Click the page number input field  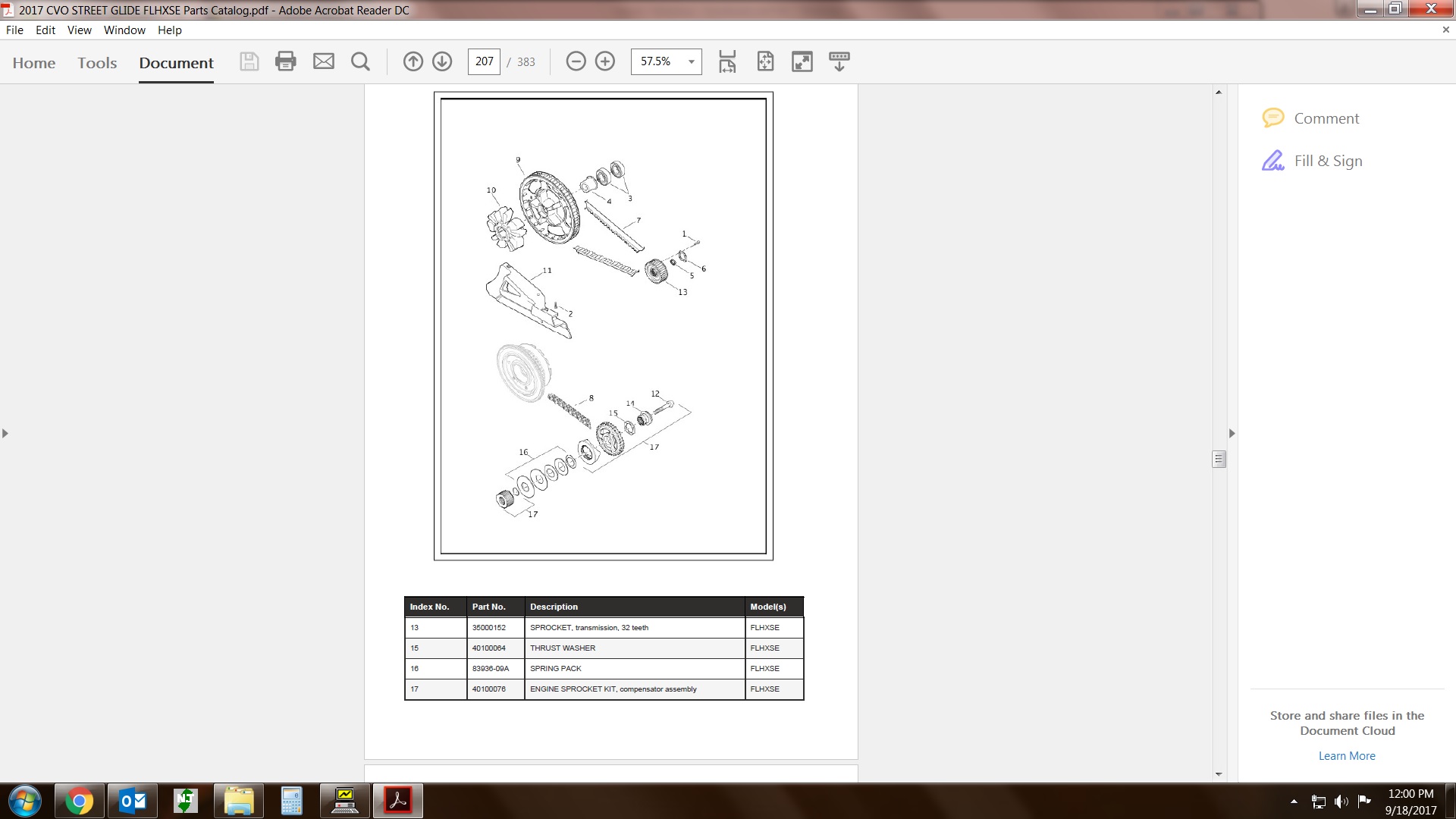(484, 61)
